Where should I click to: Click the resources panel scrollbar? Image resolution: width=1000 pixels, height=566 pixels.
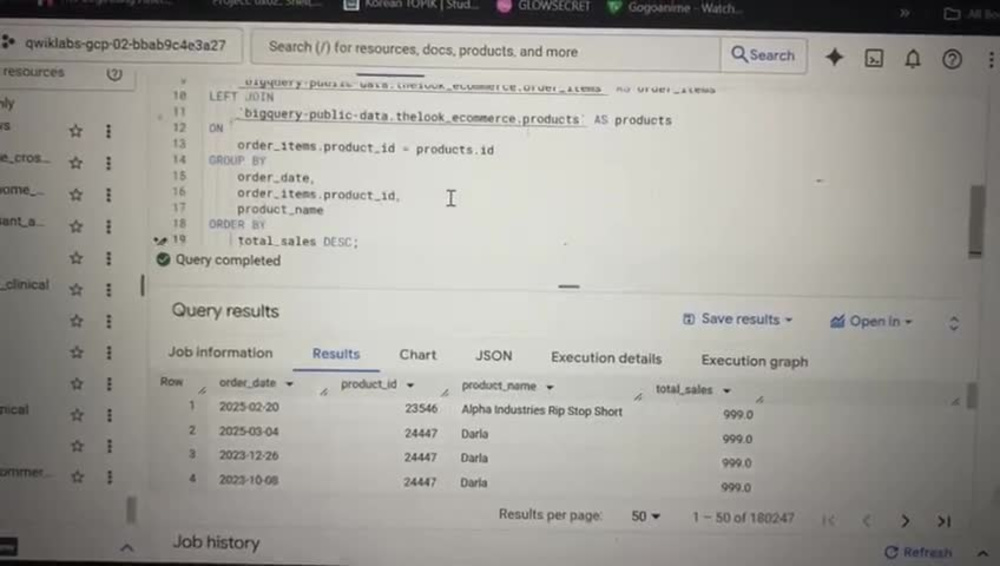pyautogui.click(x=131, y=510)
